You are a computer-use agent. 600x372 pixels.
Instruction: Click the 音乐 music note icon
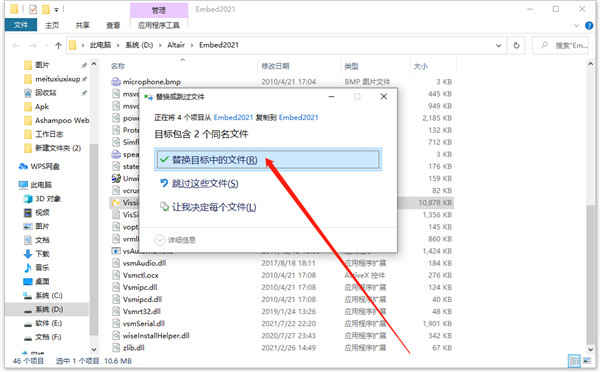tap(28, 268)
